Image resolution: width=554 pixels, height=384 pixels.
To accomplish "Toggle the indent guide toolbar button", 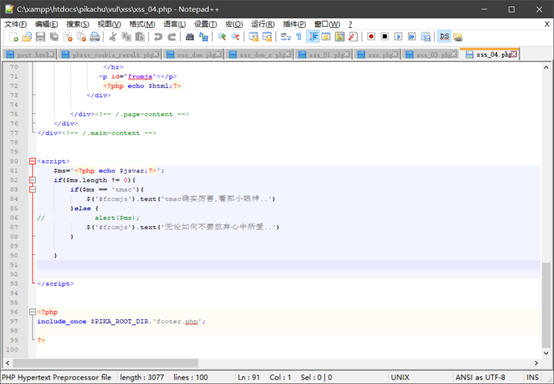I will click(313, 37).
